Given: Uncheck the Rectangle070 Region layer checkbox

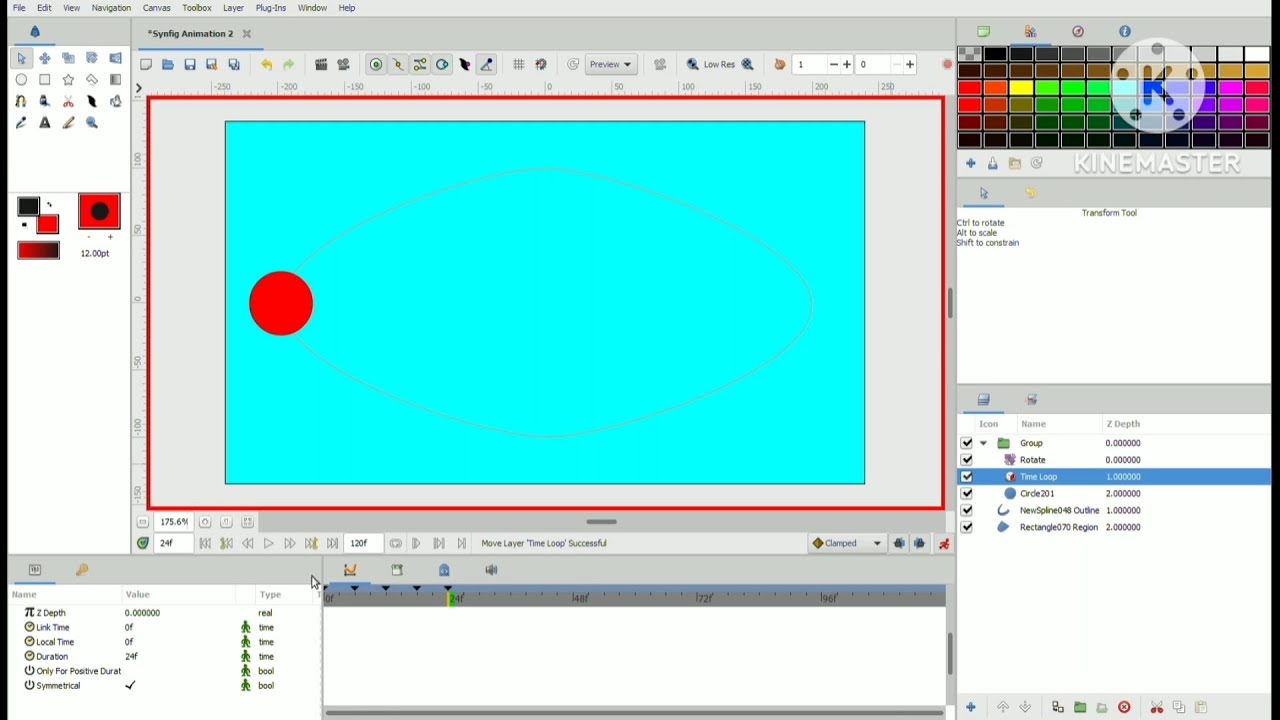Looking at the screenshot, I should 967,528.
